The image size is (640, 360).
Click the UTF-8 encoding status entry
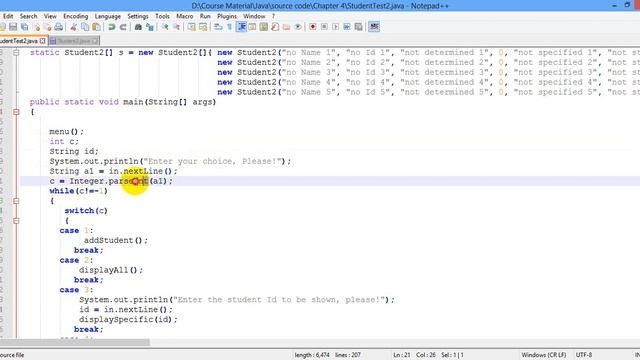click(584, 355)
